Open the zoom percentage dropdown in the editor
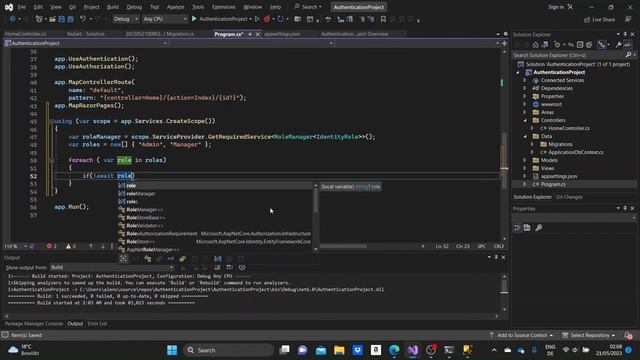The height and width of the screenshot is (360, 640). pyautogui.click(x=25, y=246)
